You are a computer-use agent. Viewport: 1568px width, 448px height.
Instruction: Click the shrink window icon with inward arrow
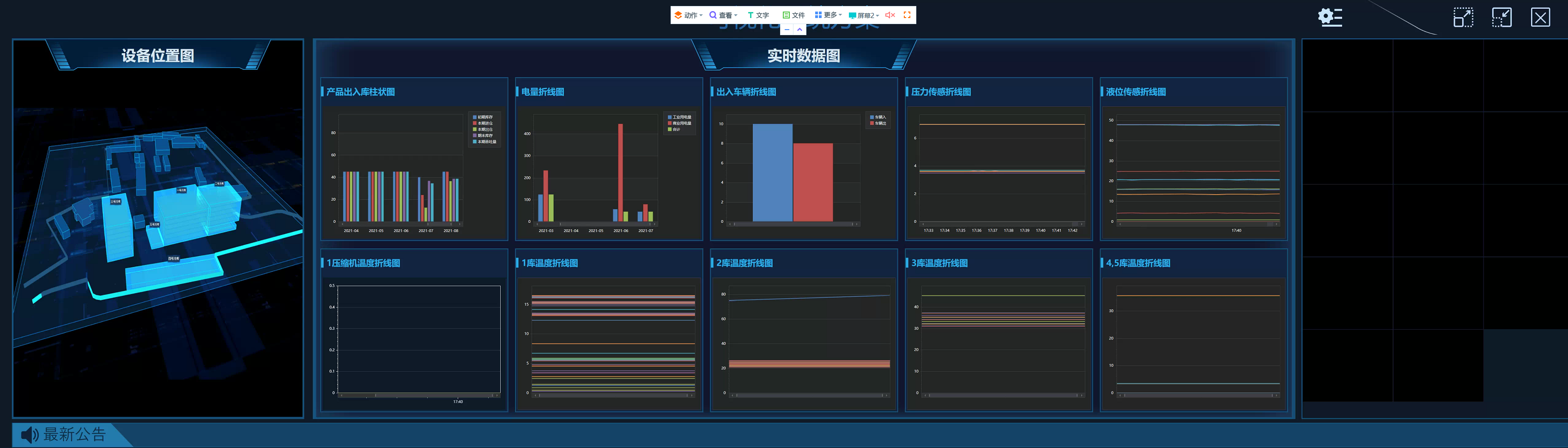click(x=1501, y=17)
